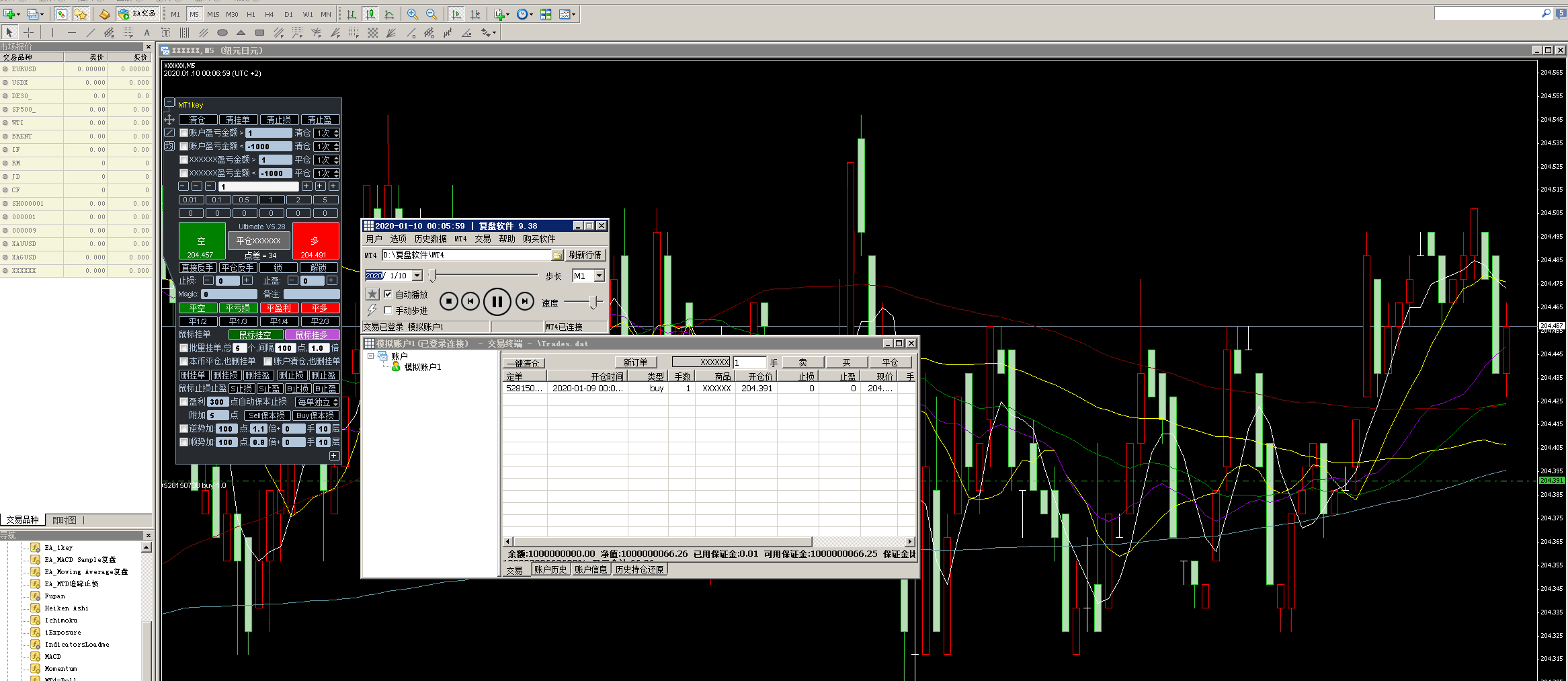Switch to the 账户历史 tab
1568x681 pixels.
[x=550, y=569]
